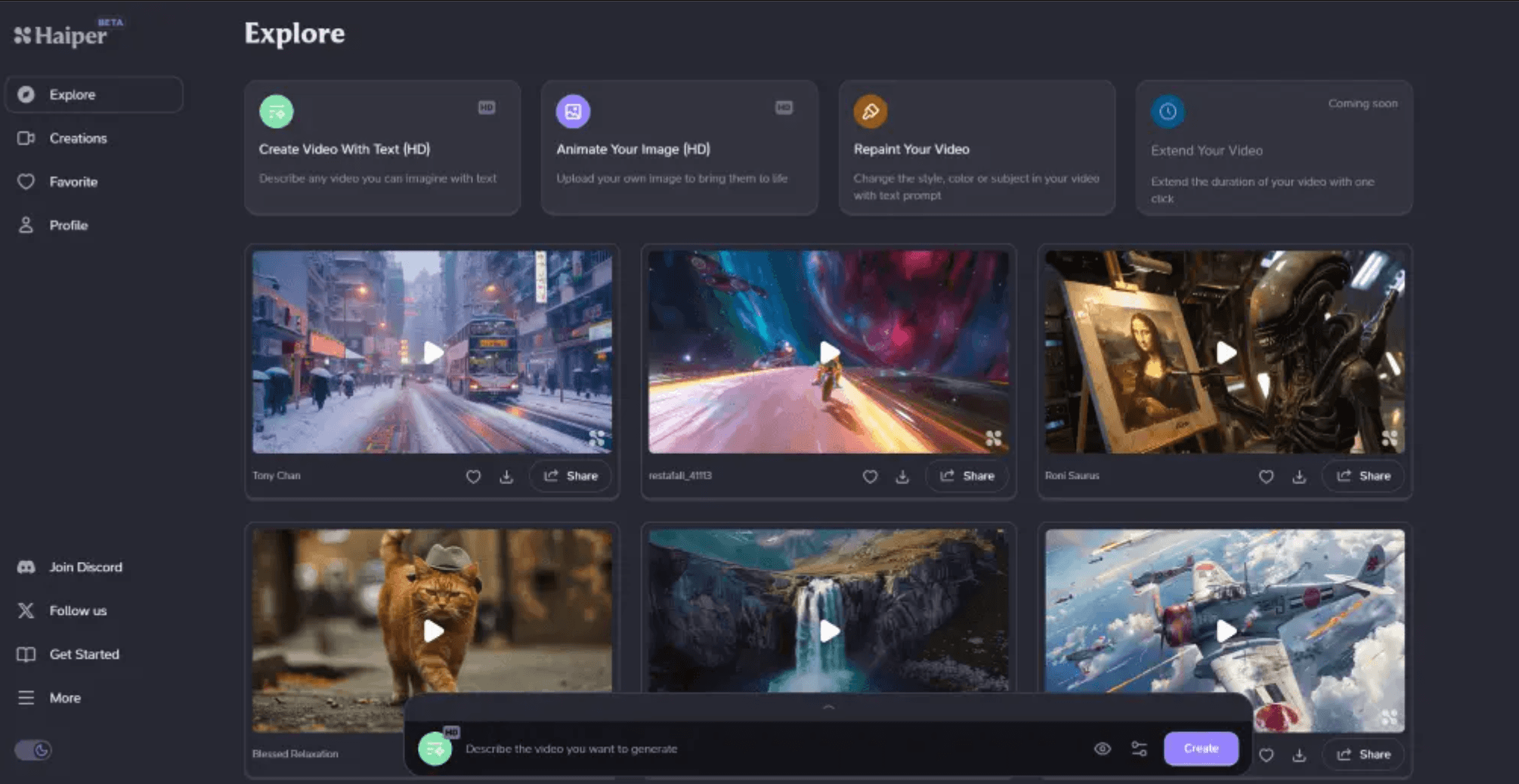Screen dimensions: 1519x784
Task: Click the HD badge on Create Video card
Action: 487,107
